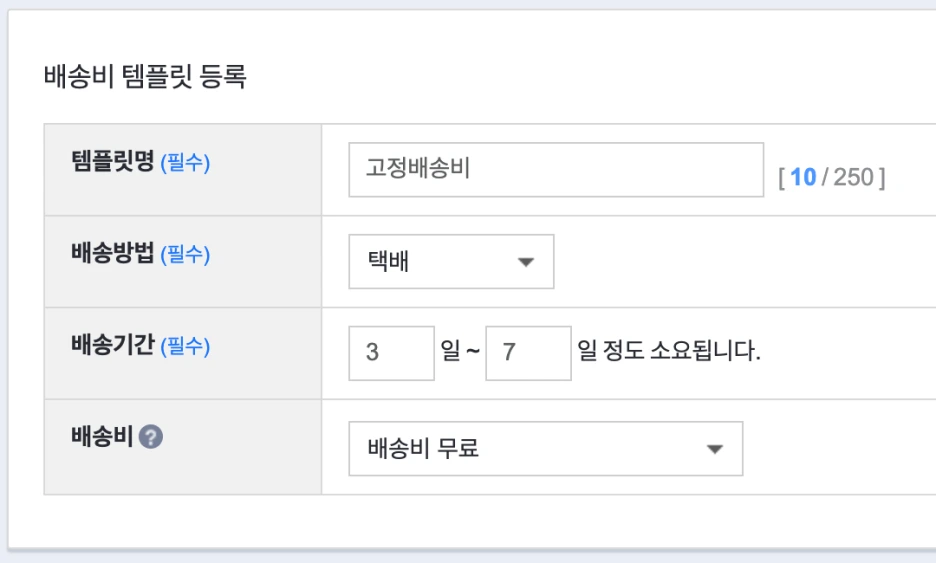
Task: Focus the minimum delivery days field showing 3
Action: pos(391,353)
